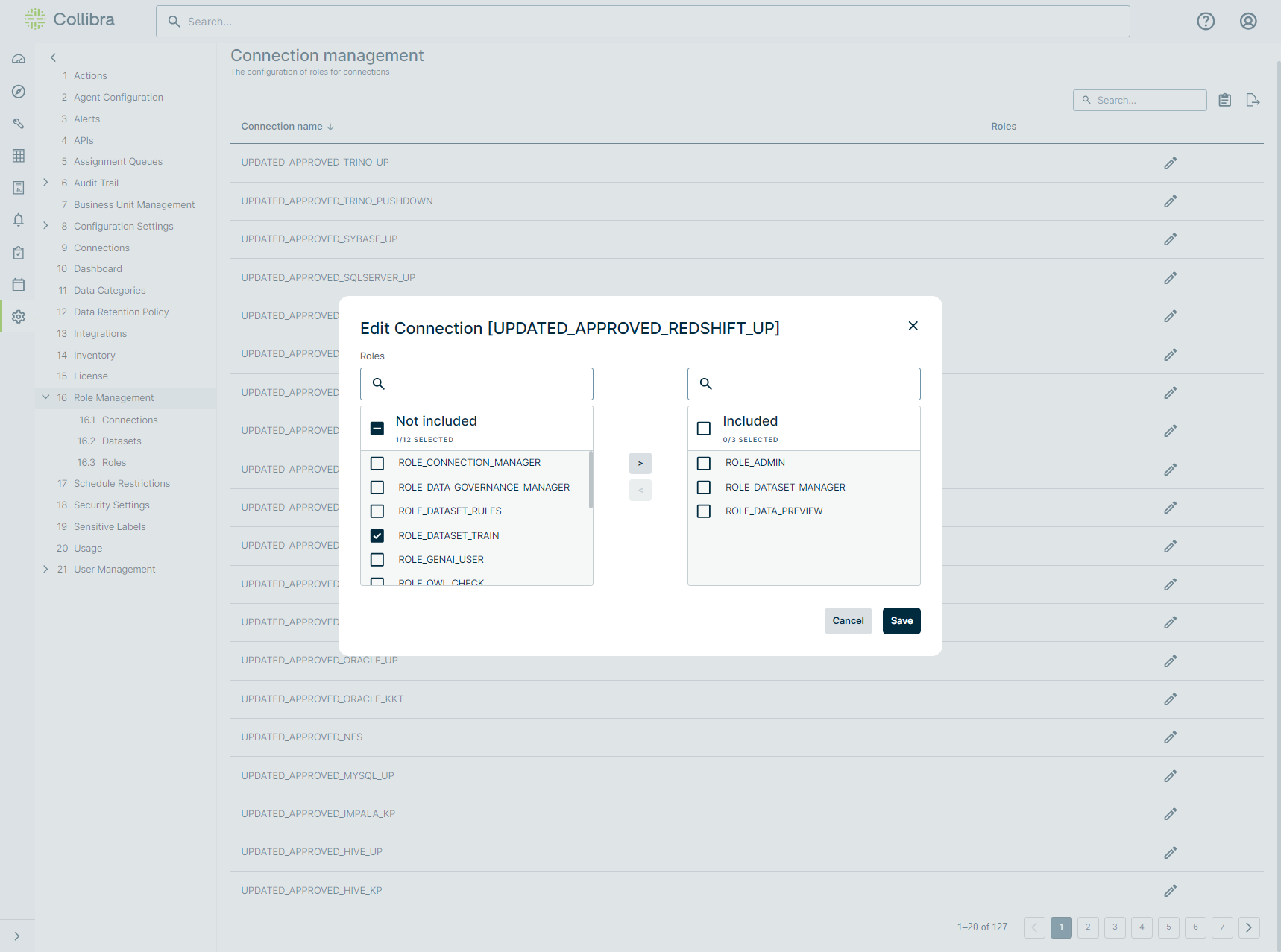This screenshot has height=952, width=1281.
Task: Click the connections table Search field
Action: (x=1140, y=101)
